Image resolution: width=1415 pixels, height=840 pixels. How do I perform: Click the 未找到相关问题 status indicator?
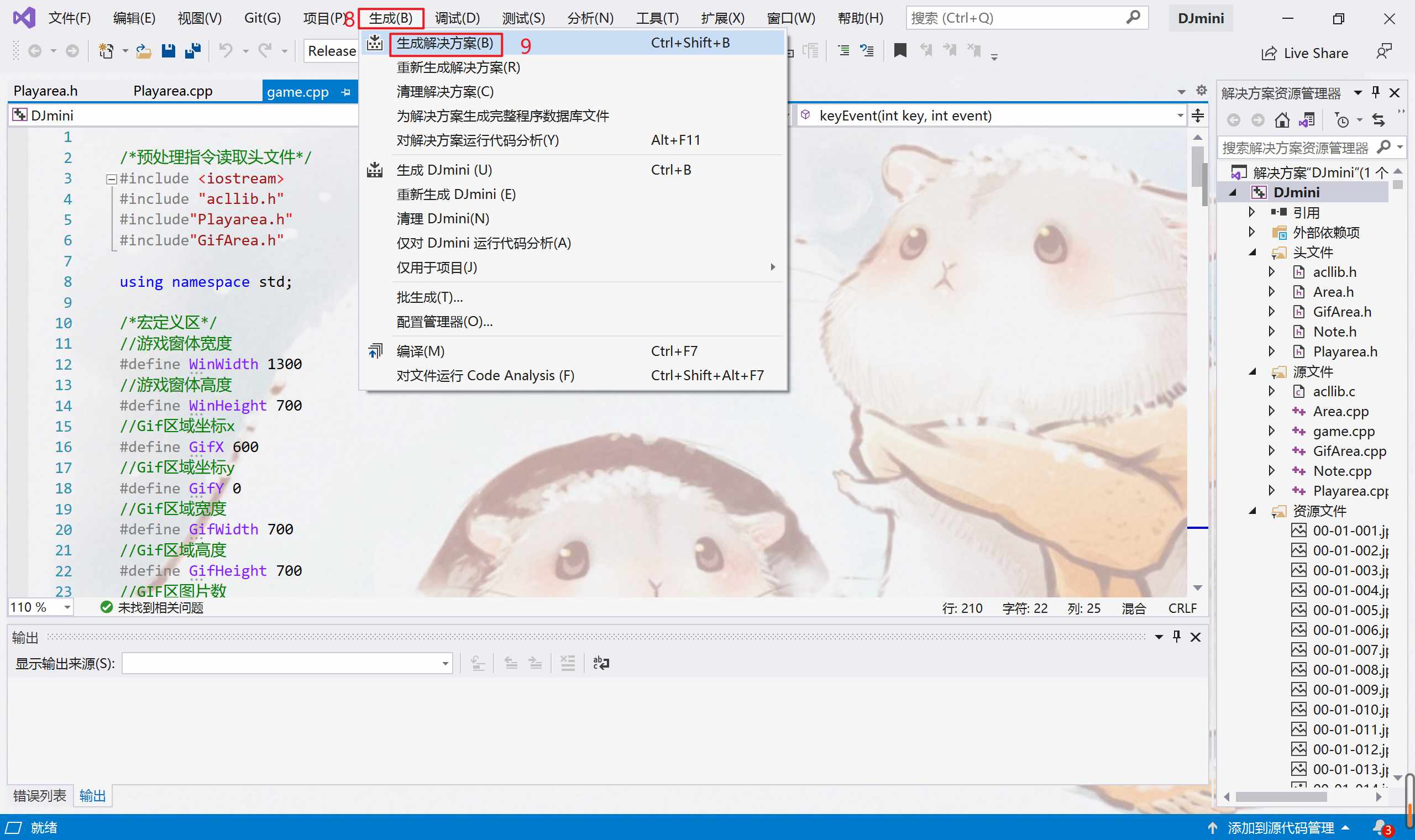pyautogui.click(x=151, y=607)
